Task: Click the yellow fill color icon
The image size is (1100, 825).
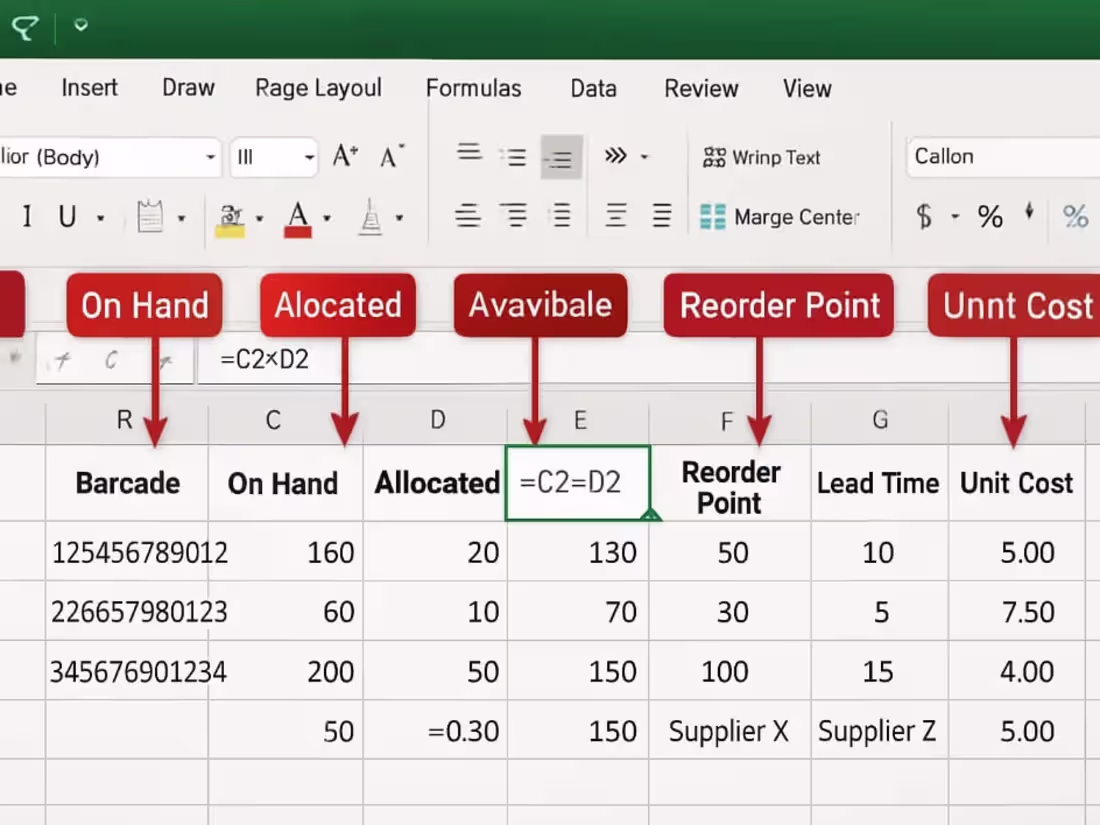Action: (230, 220)
